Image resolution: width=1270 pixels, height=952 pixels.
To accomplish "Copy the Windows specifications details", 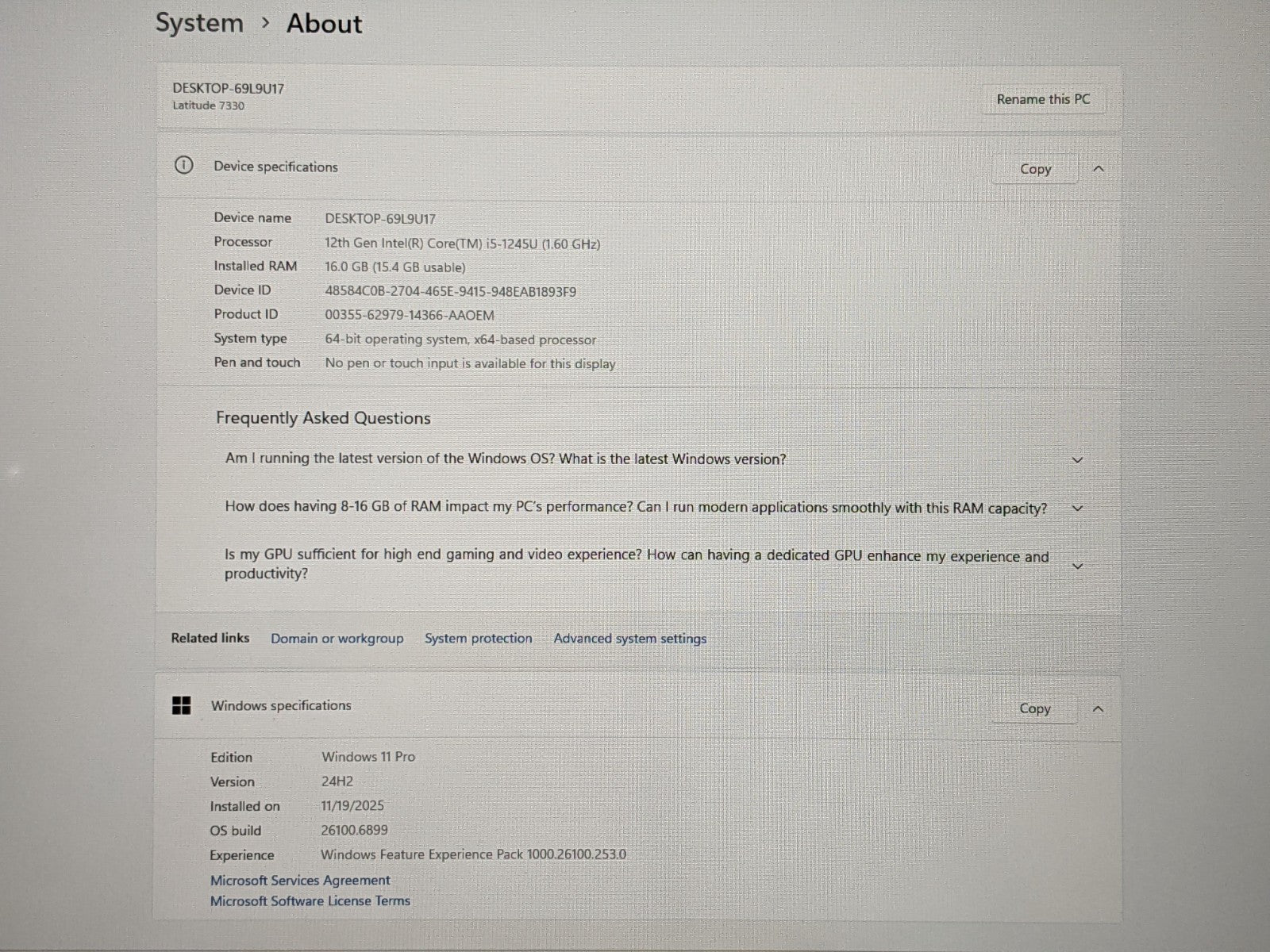I will 1034,708.
